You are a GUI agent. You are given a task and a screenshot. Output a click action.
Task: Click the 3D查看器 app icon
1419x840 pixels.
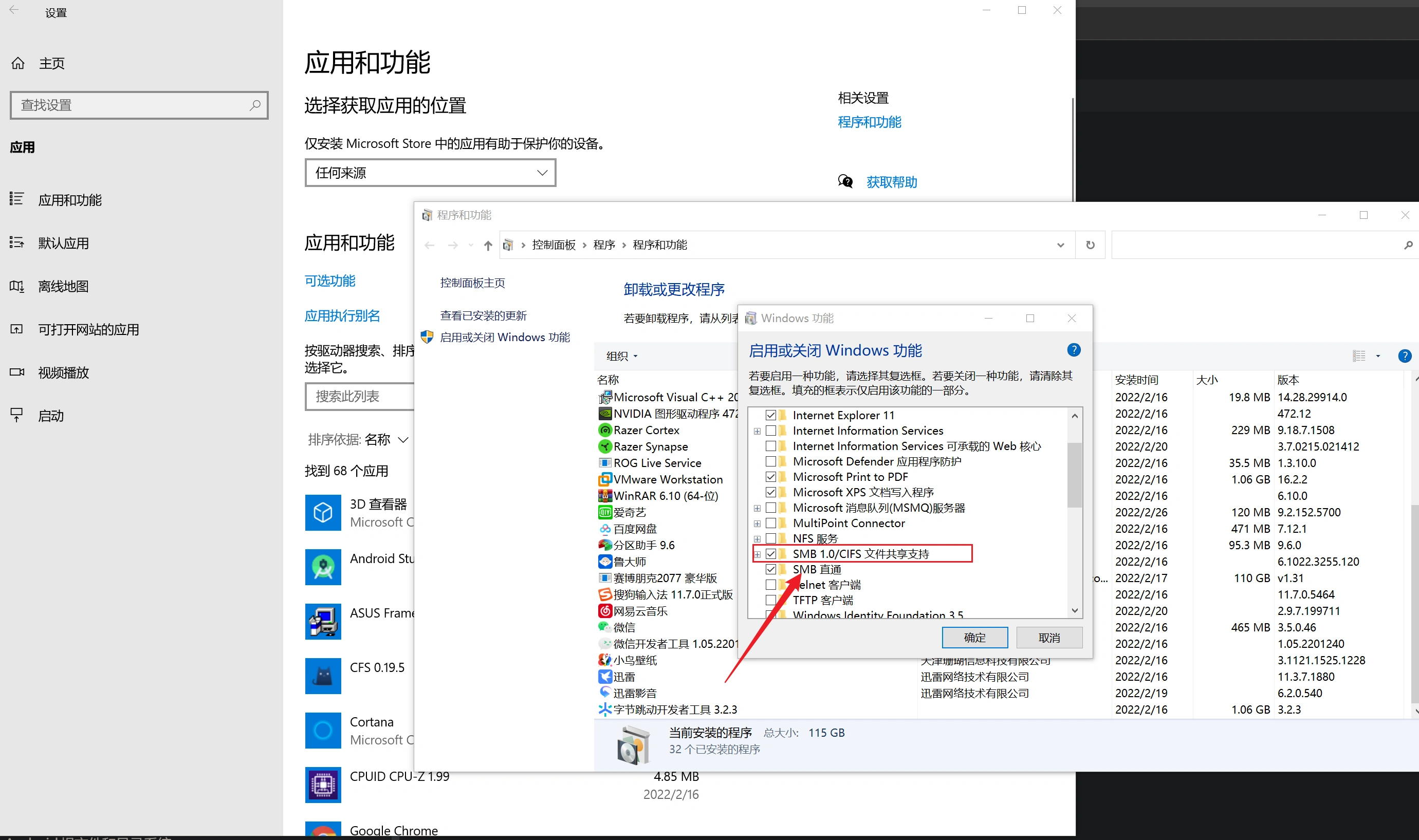pyautogui.click(x=323, y=512)
